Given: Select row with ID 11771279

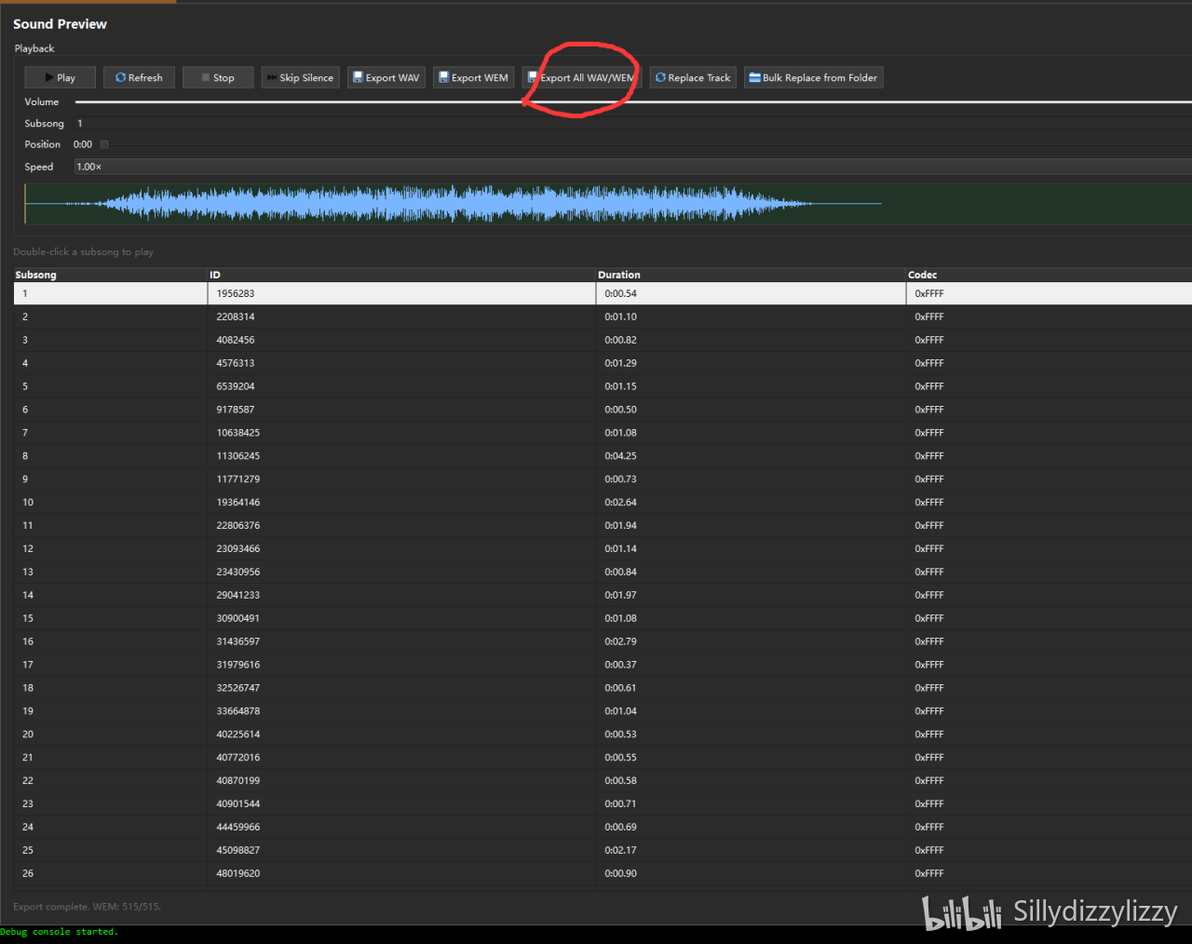Looking at the screenshot, I should pyautogui.click(x=603, y=479).
